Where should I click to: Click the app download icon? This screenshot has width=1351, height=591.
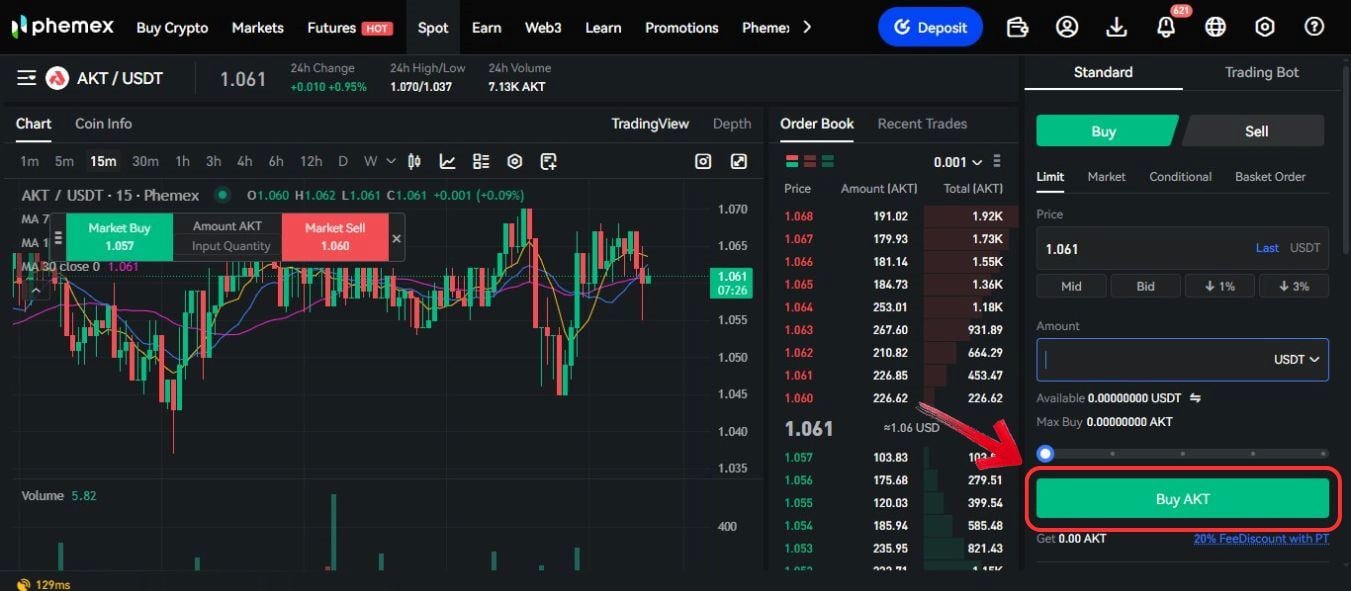coord(1117,27)
